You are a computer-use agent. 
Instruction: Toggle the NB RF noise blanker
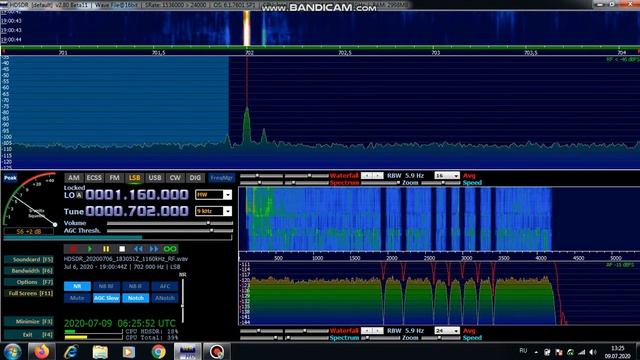(106, 286)
